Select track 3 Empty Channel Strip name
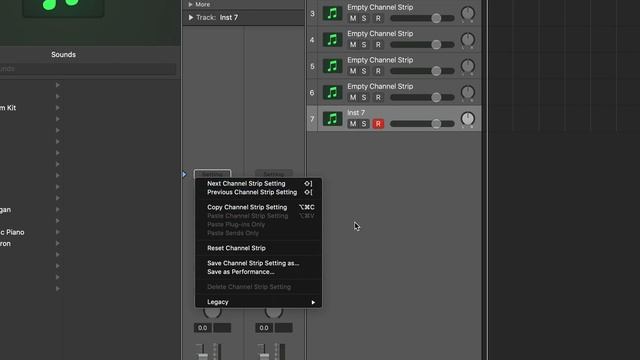640x360 pixels. tap(380, 7)
